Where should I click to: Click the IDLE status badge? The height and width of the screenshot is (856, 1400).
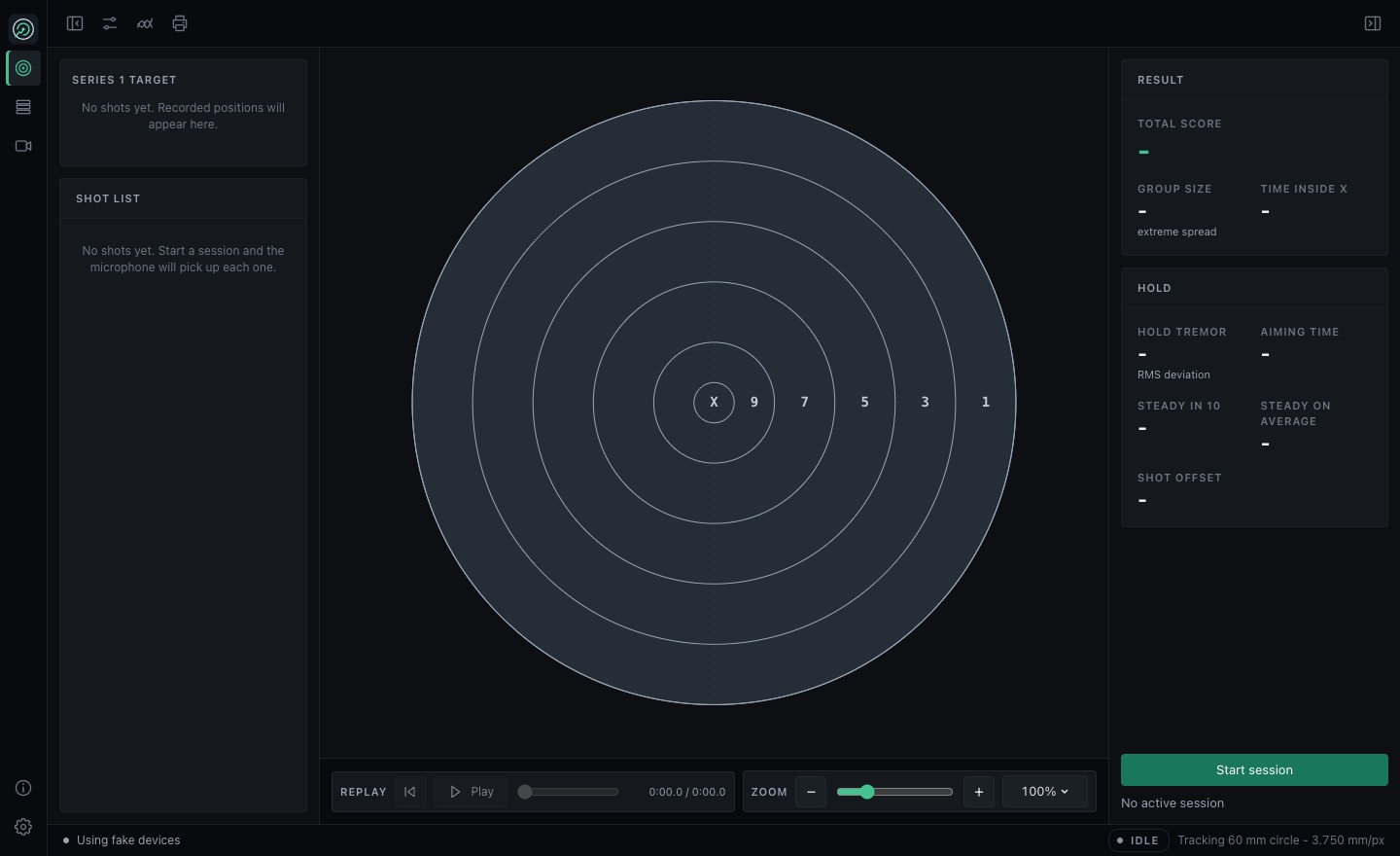click(1138, 840)
